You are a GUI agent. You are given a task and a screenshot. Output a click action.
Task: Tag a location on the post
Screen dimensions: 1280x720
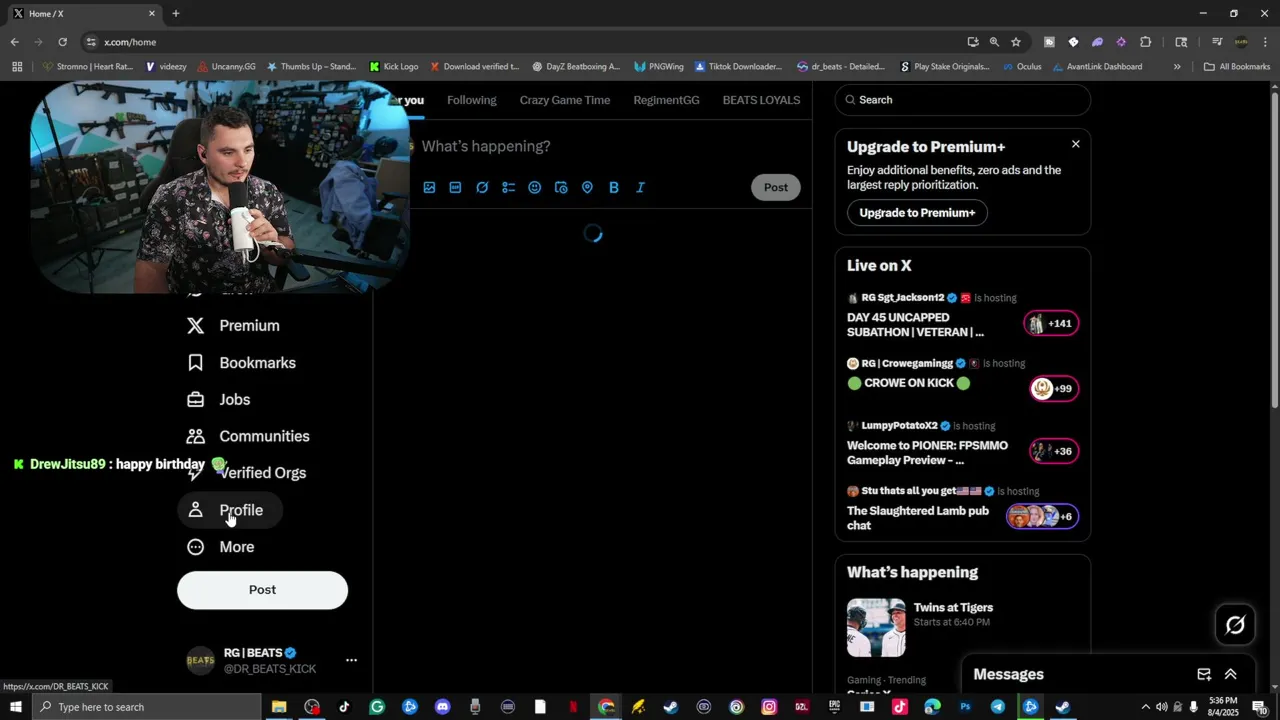click(587, 187)
